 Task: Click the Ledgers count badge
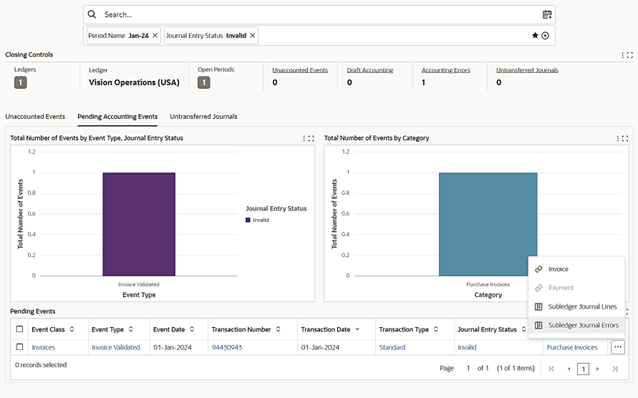[x=20, y=83]
